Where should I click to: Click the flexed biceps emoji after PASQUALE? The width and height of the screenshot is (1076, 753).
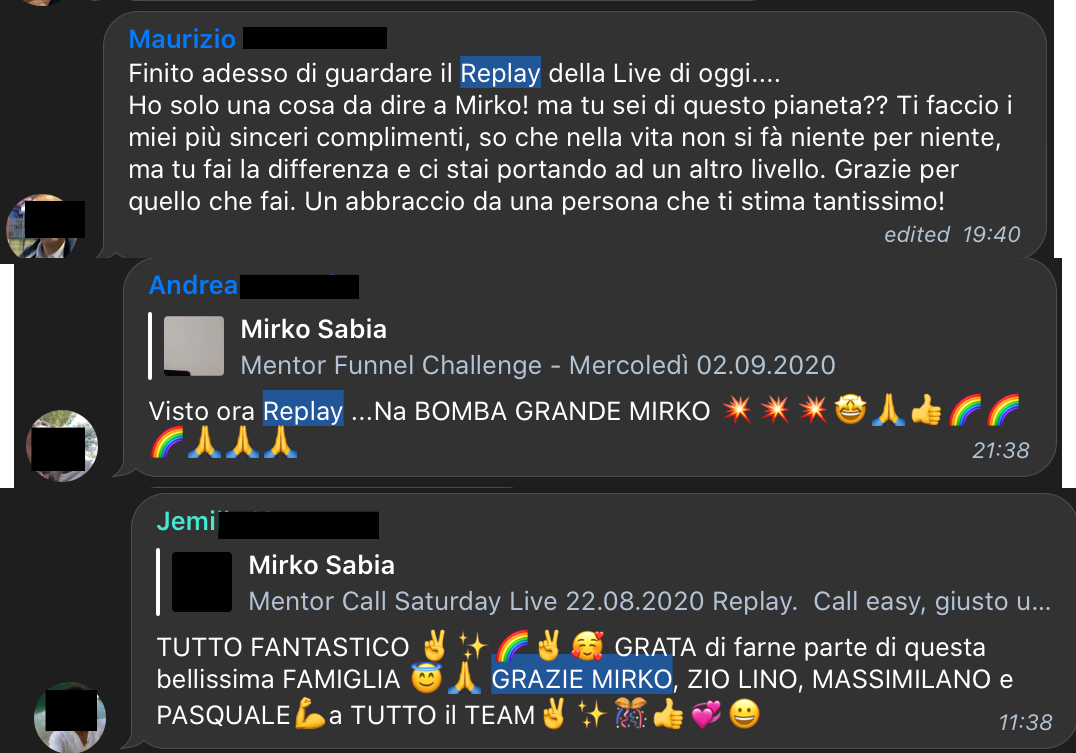tap(309, 715)
